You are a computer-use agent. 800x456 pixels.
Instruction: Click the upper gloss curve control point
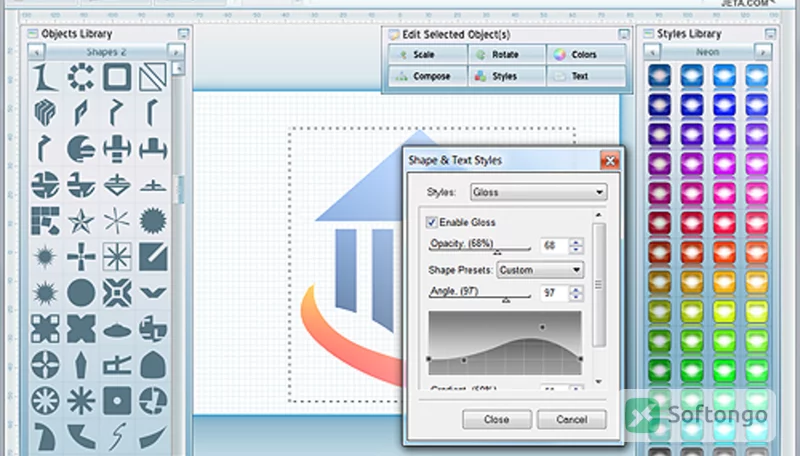[x=542, y=327]
